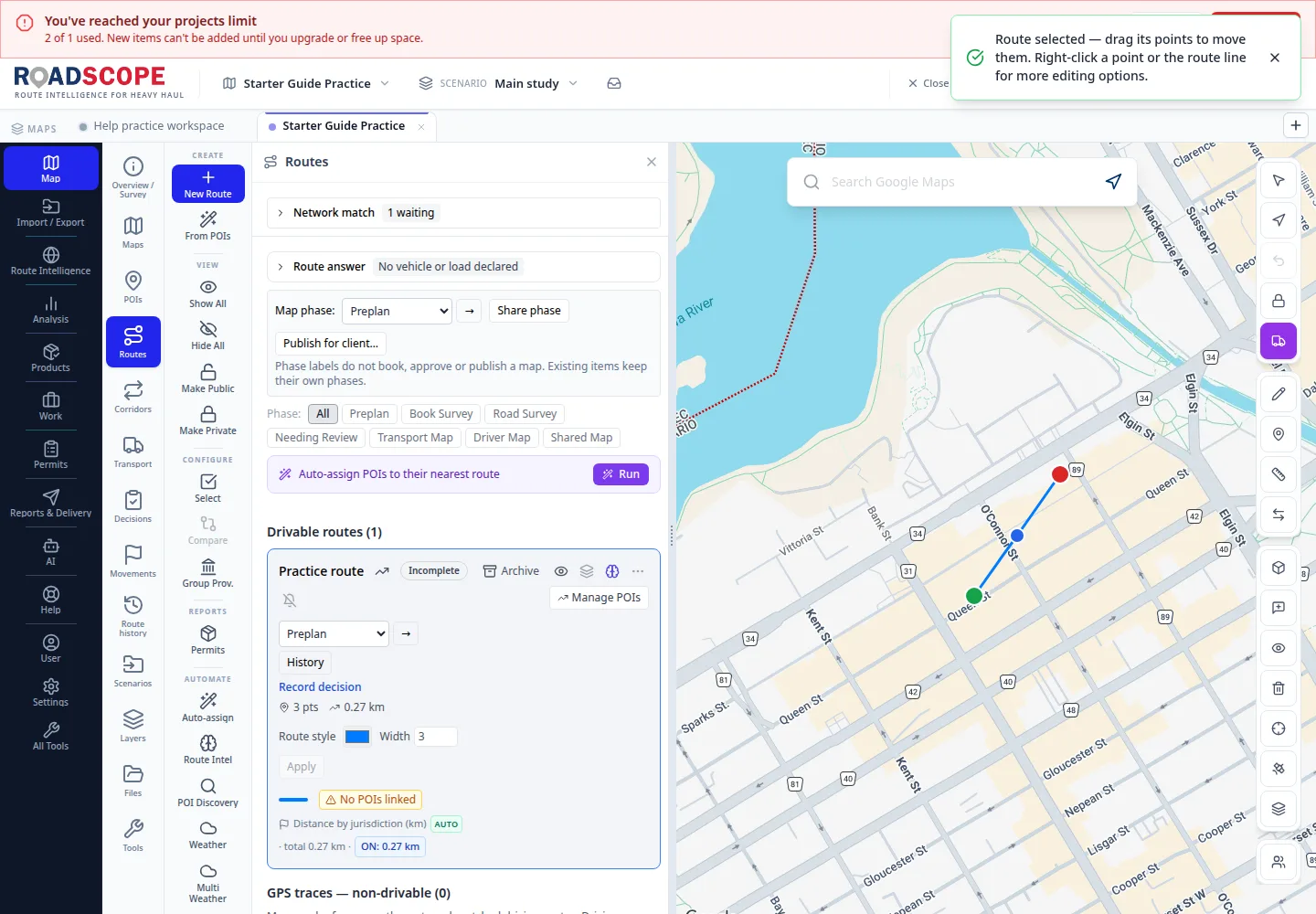This screenshot has width=1316, height=914.
Task: Open the Map phase Preplan dropdown
Action: [397, 311]
